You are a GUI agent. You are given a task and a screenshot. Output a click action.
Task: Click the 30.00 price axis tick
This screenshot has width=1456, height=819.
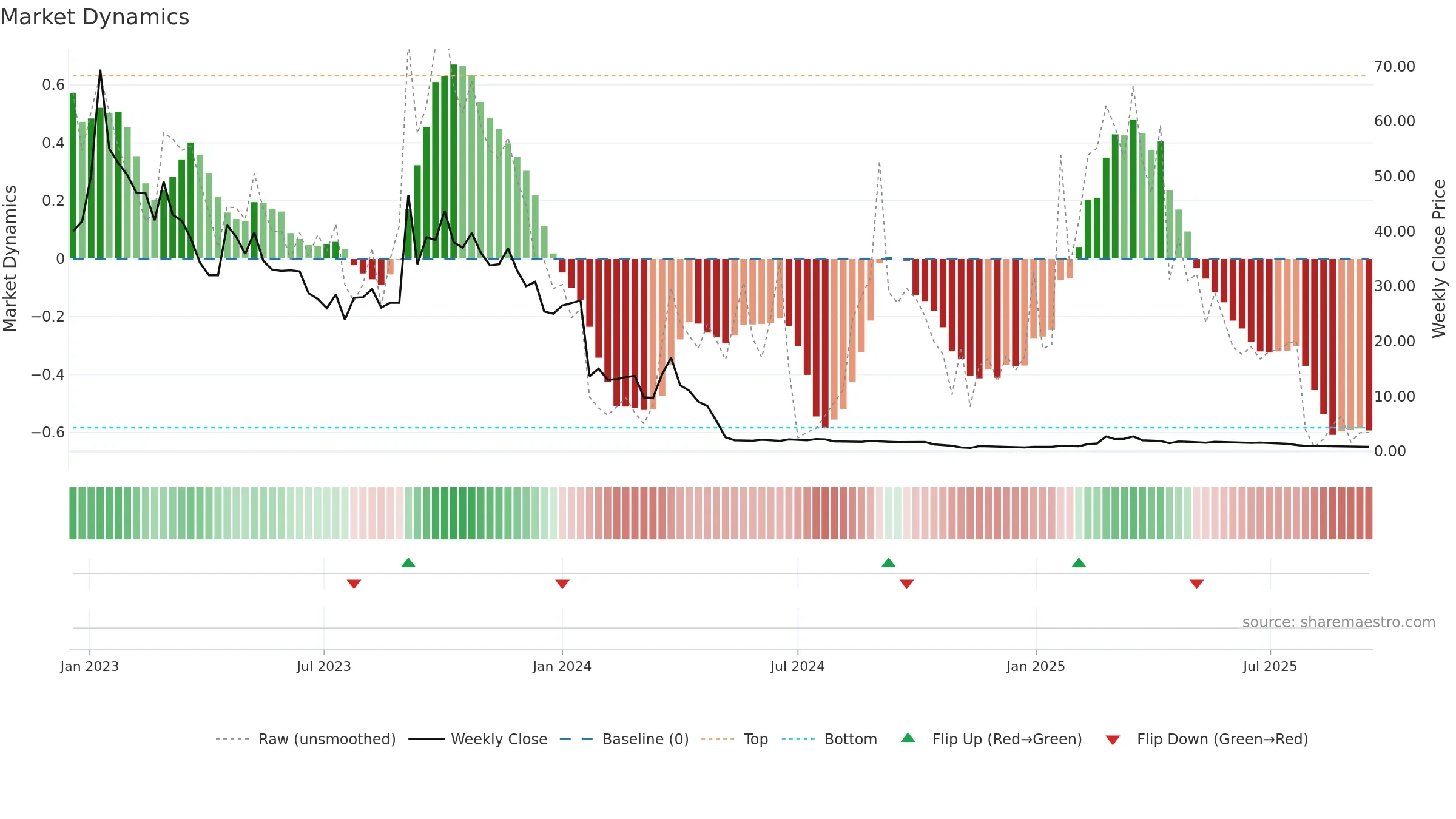coord(1395,286)
